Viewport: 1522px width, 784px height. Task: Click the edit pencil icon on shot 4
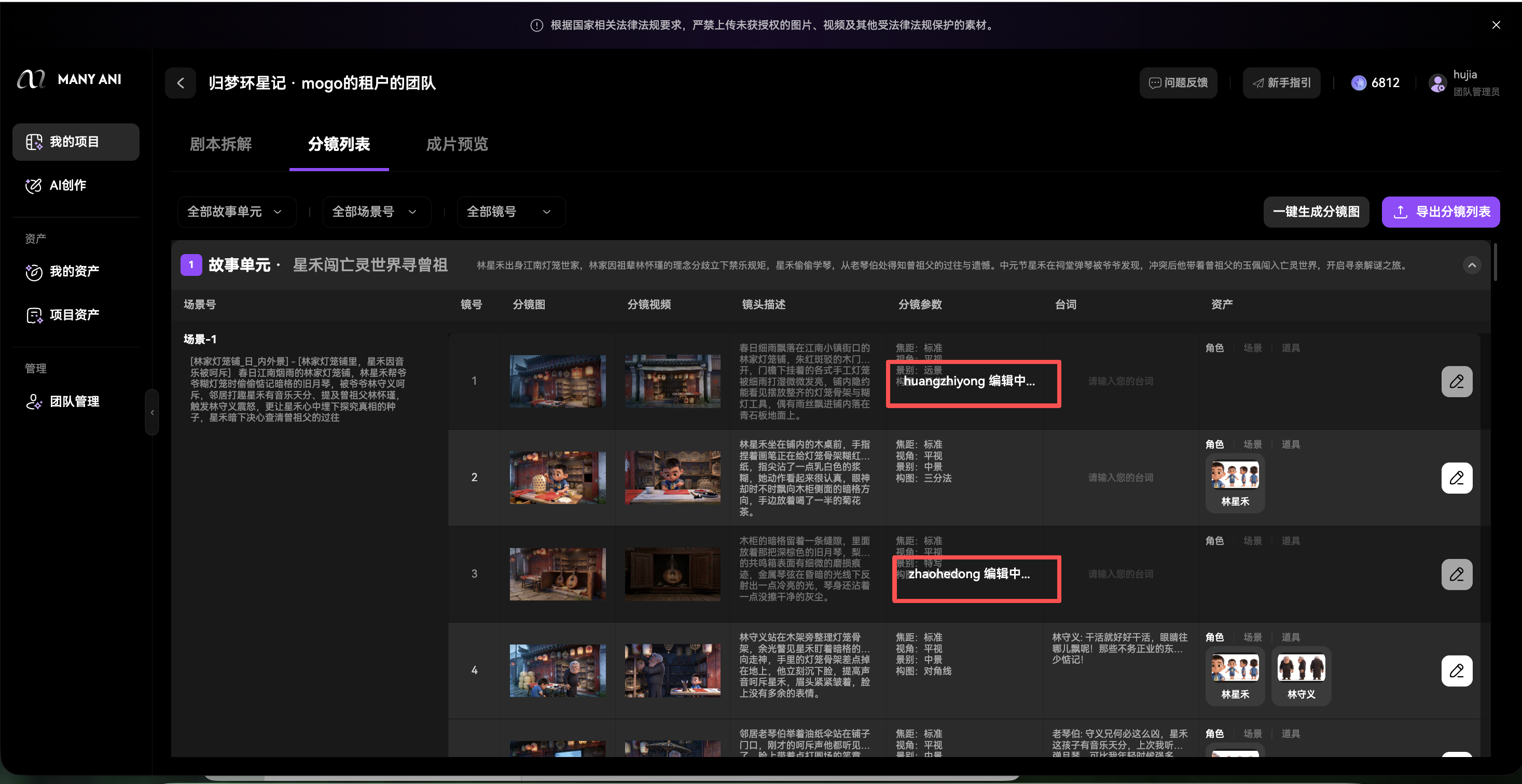[1457, 670]
